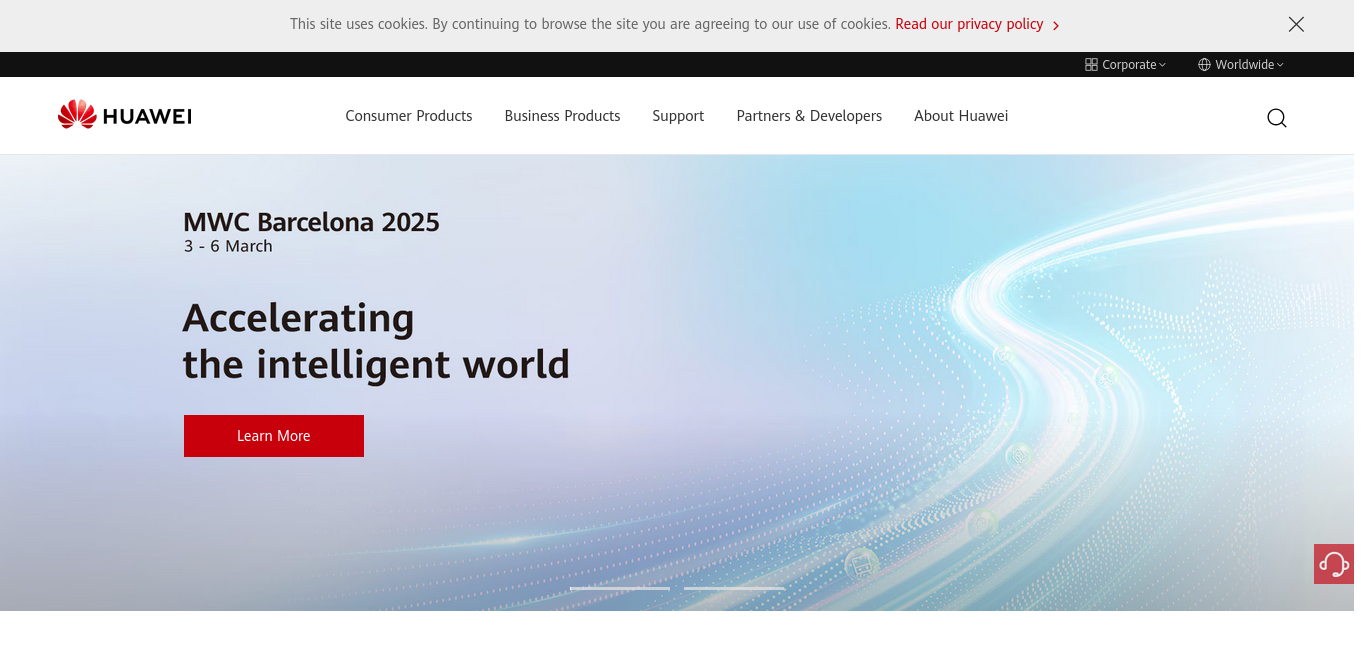Screen dimensions: 1366x651
Task: Click the MWC Barcelona 2025 heading
Action: 311,222
